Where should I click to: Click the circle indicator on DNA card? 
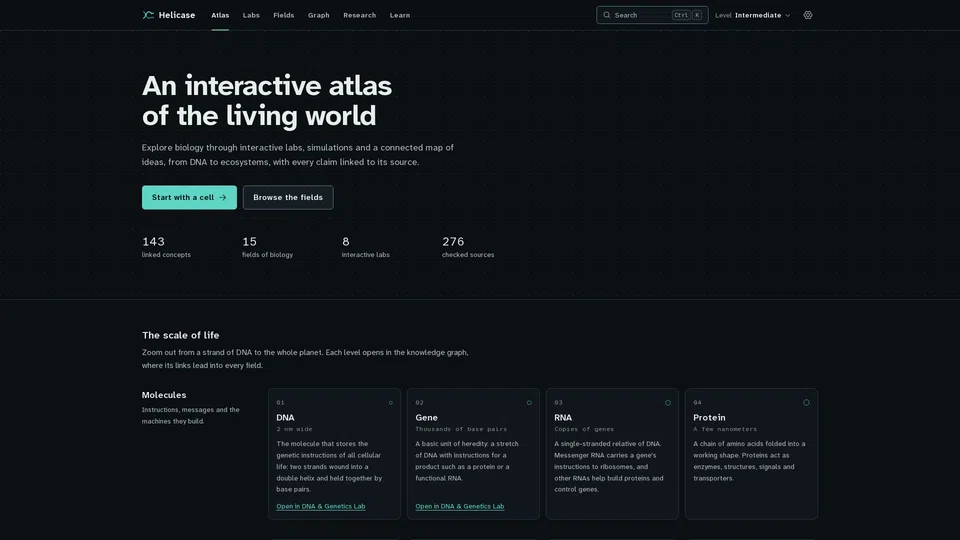(391, 402)
